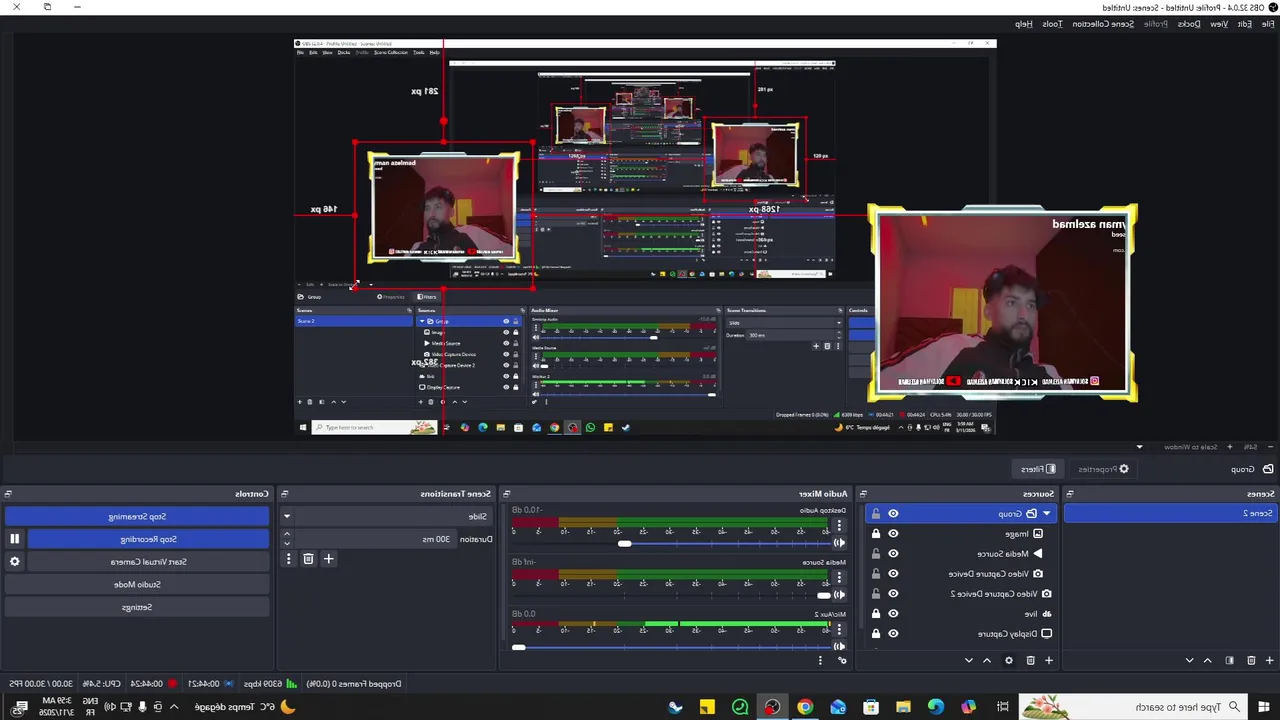Select Scene 2 in Scenes list
The image size is (1280, 720).
click(1171, 513)
